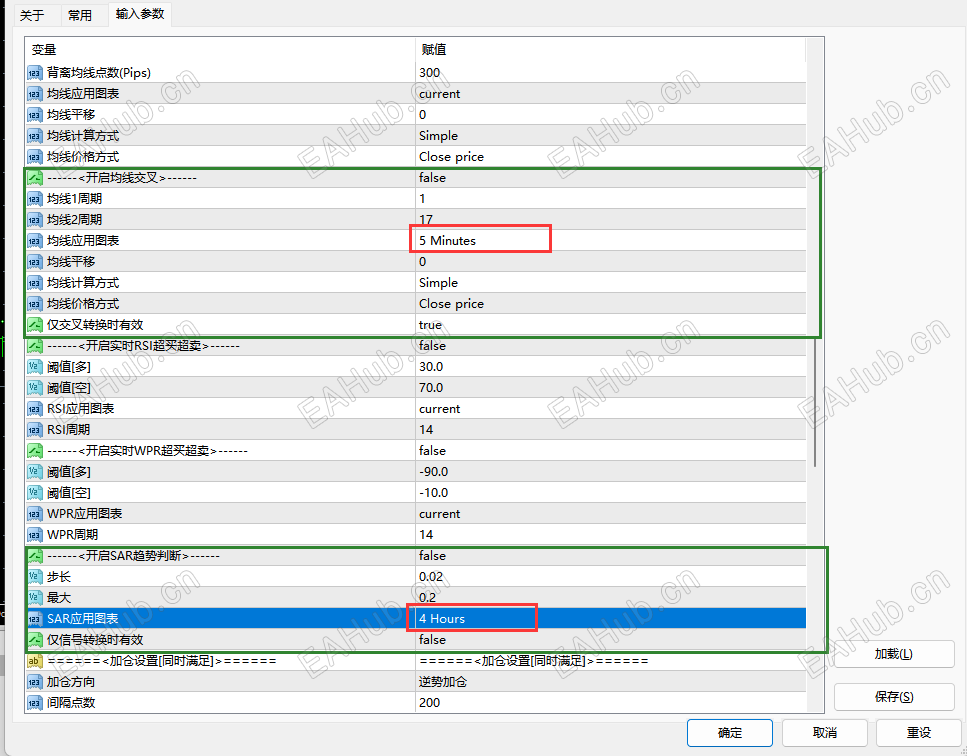Viewport: 967px width, 756px height.
Task: Click the boolean icon beside 开启均线交叉
Action: coord(35,178)
